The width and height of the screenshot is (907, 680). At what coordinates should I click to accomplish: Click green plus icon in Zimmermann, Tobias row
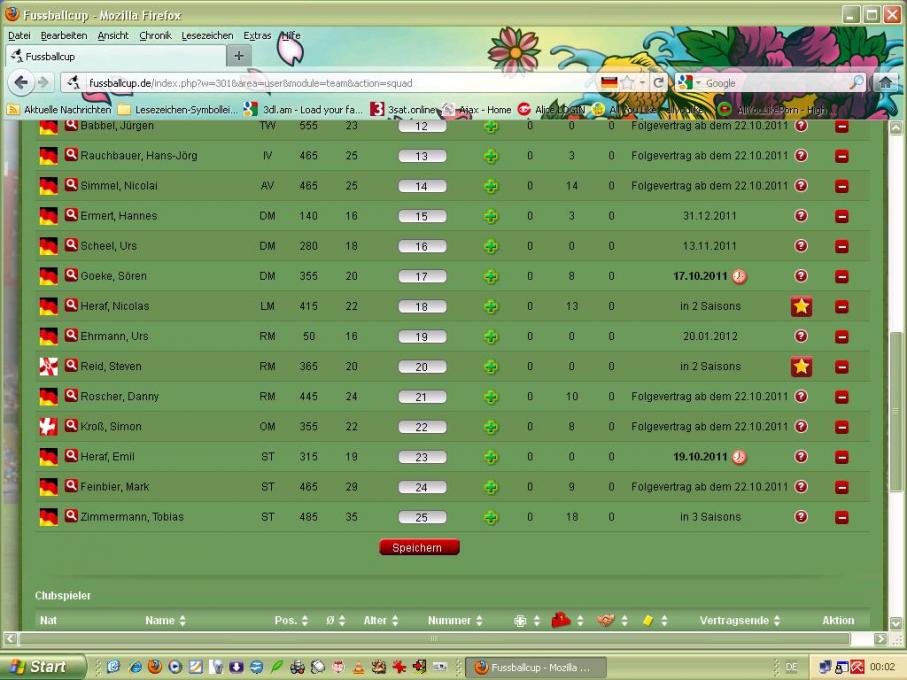point(490,517)
